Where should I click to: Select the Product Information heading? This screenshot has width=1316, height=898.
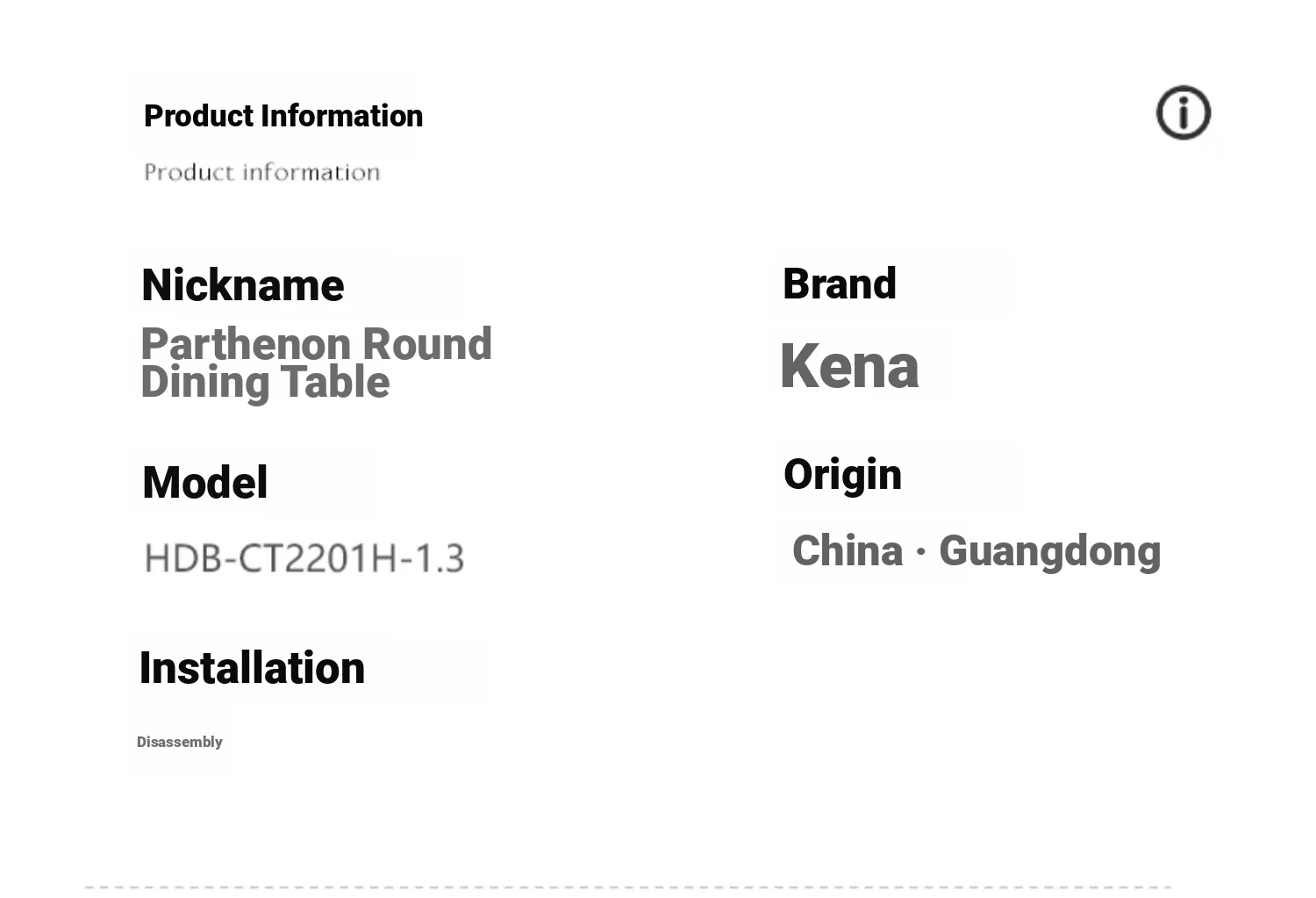click(283, 116)
